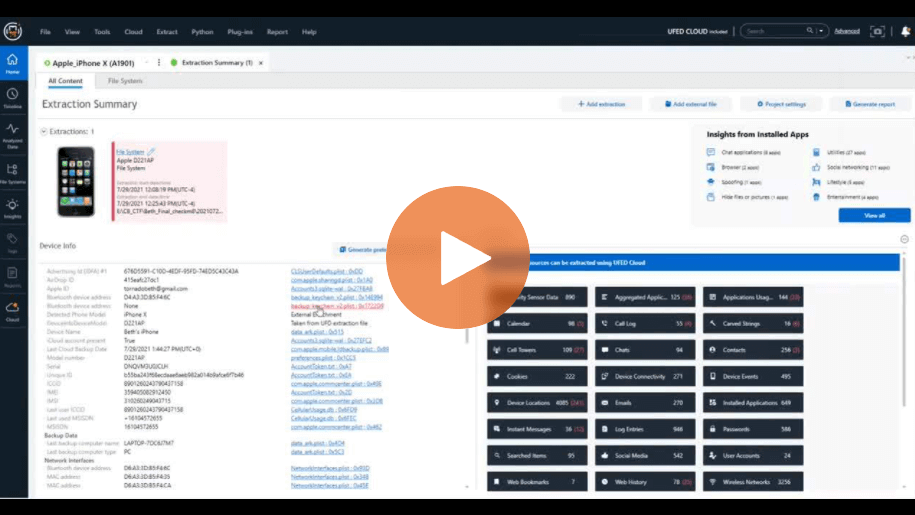
Task: Click the Advanced search link
Action: coord(846,31)
